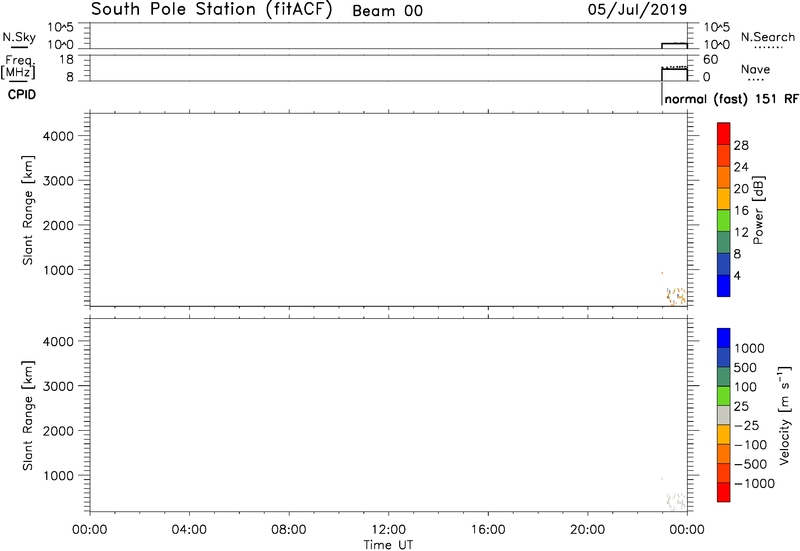Click the '-25' label on Velocity colorbar
This screenshot has width=800, height=551.
[746, 425]
